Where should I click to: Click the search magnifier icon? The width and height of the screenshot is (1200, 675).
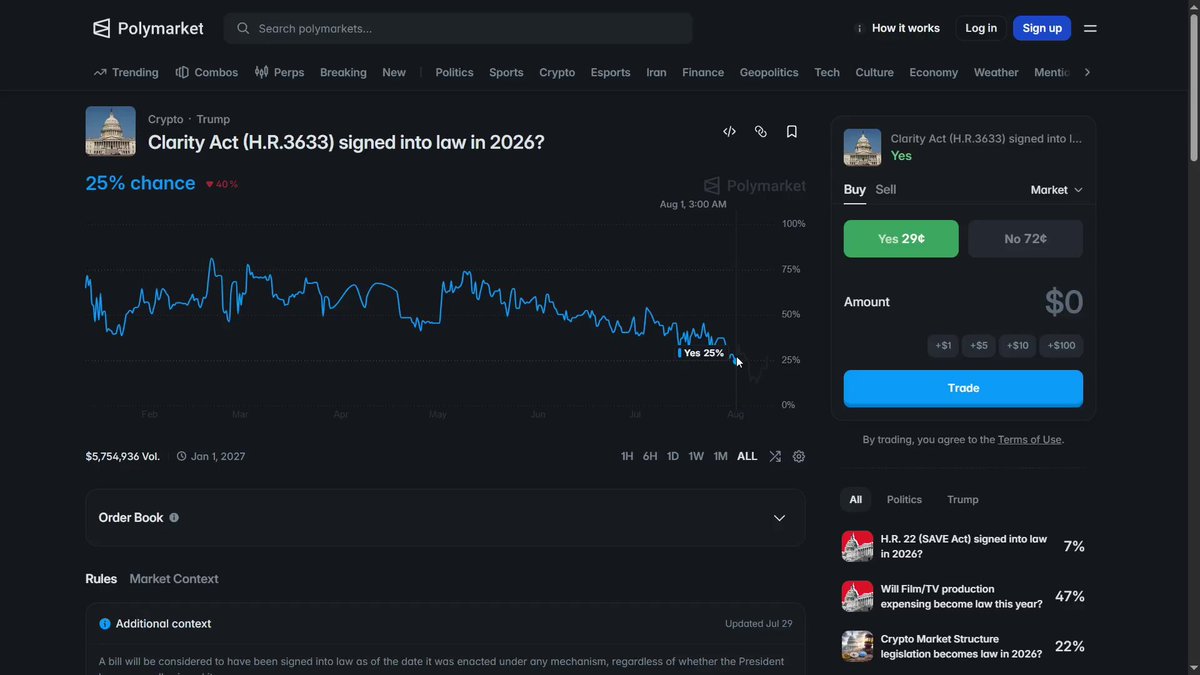[243, 28]
